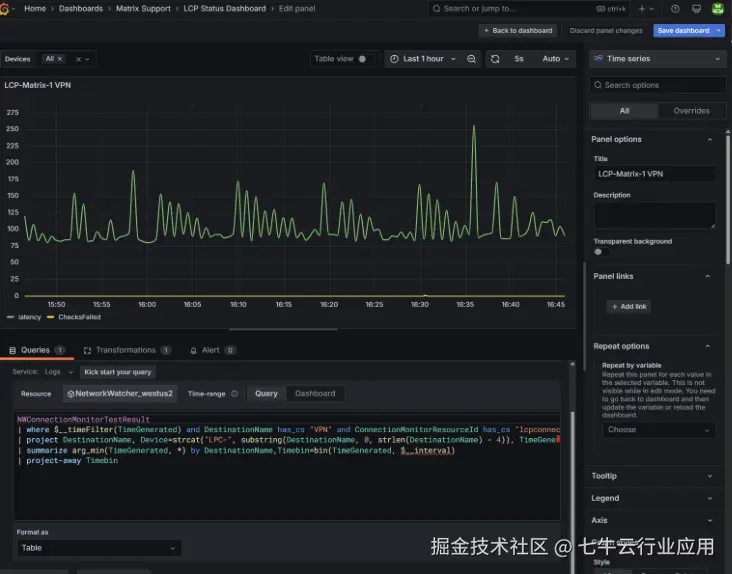Open the help question-mark icon
Screen dimensions: 732x574
tap(675, 8)
